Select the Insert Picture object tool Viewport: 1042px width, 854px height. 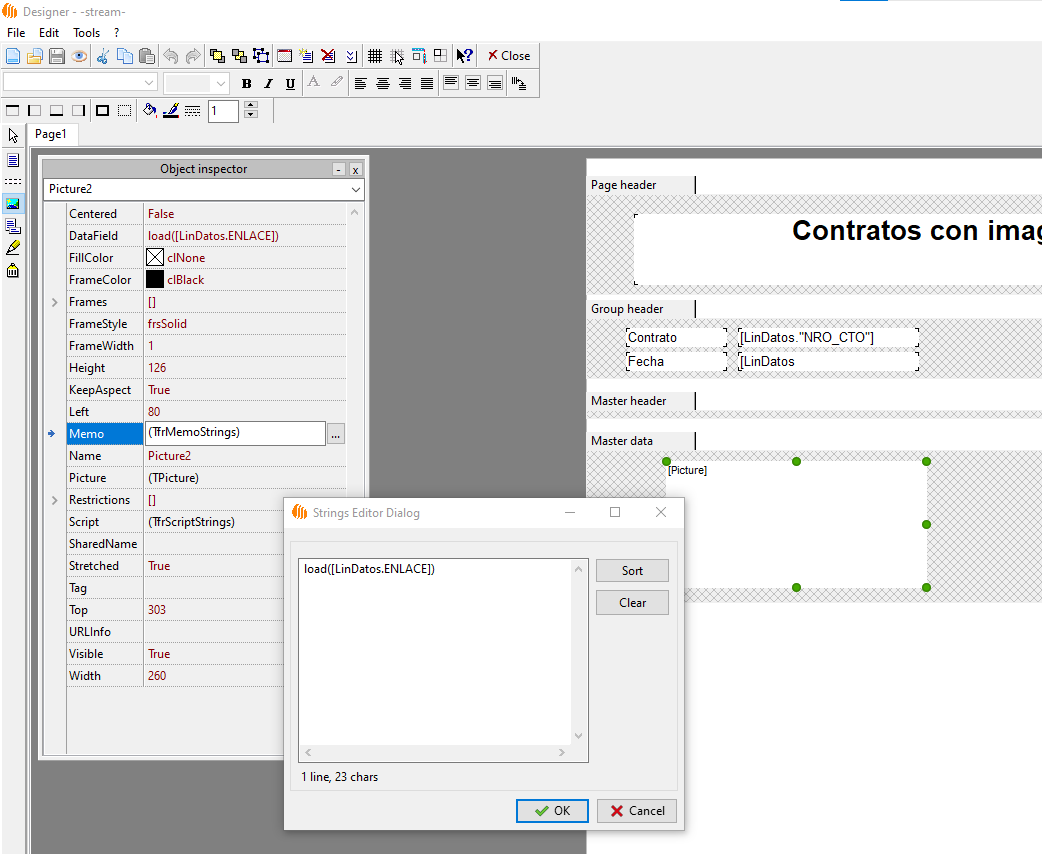coord(13,203)
